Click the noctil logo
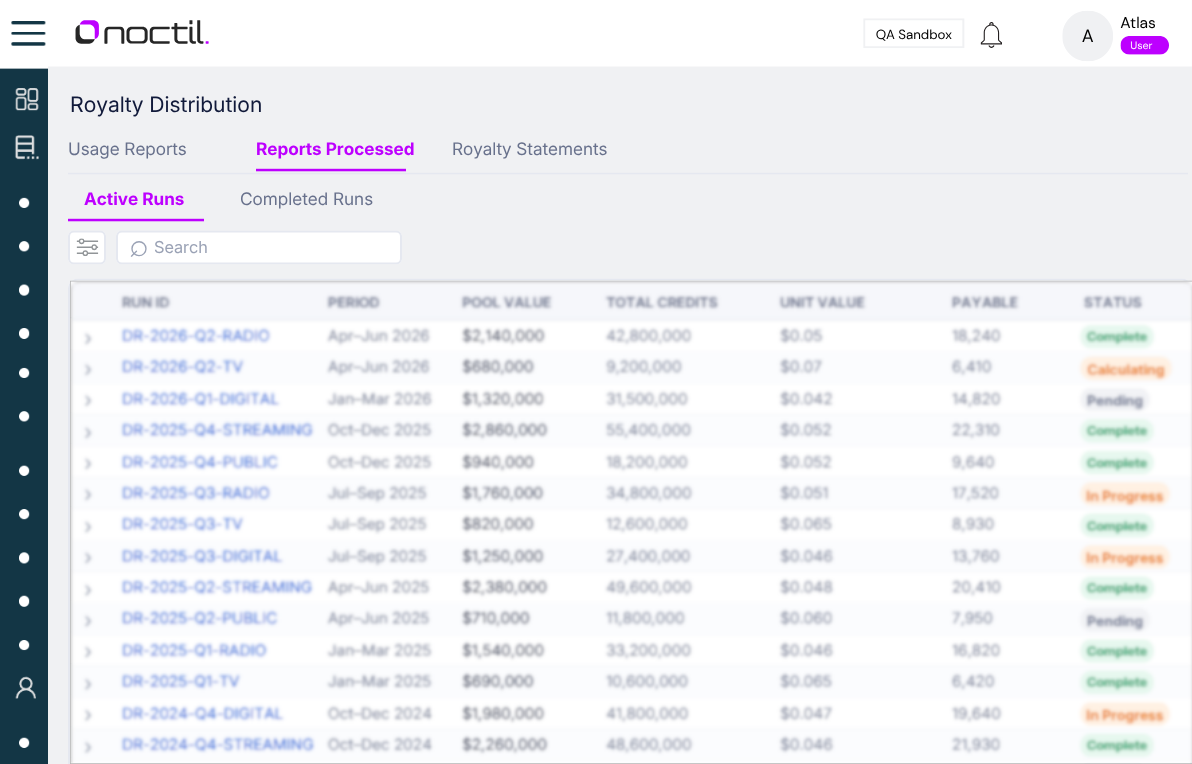Viewport: 1192px width, 764px height. click(x=141, y=33)
